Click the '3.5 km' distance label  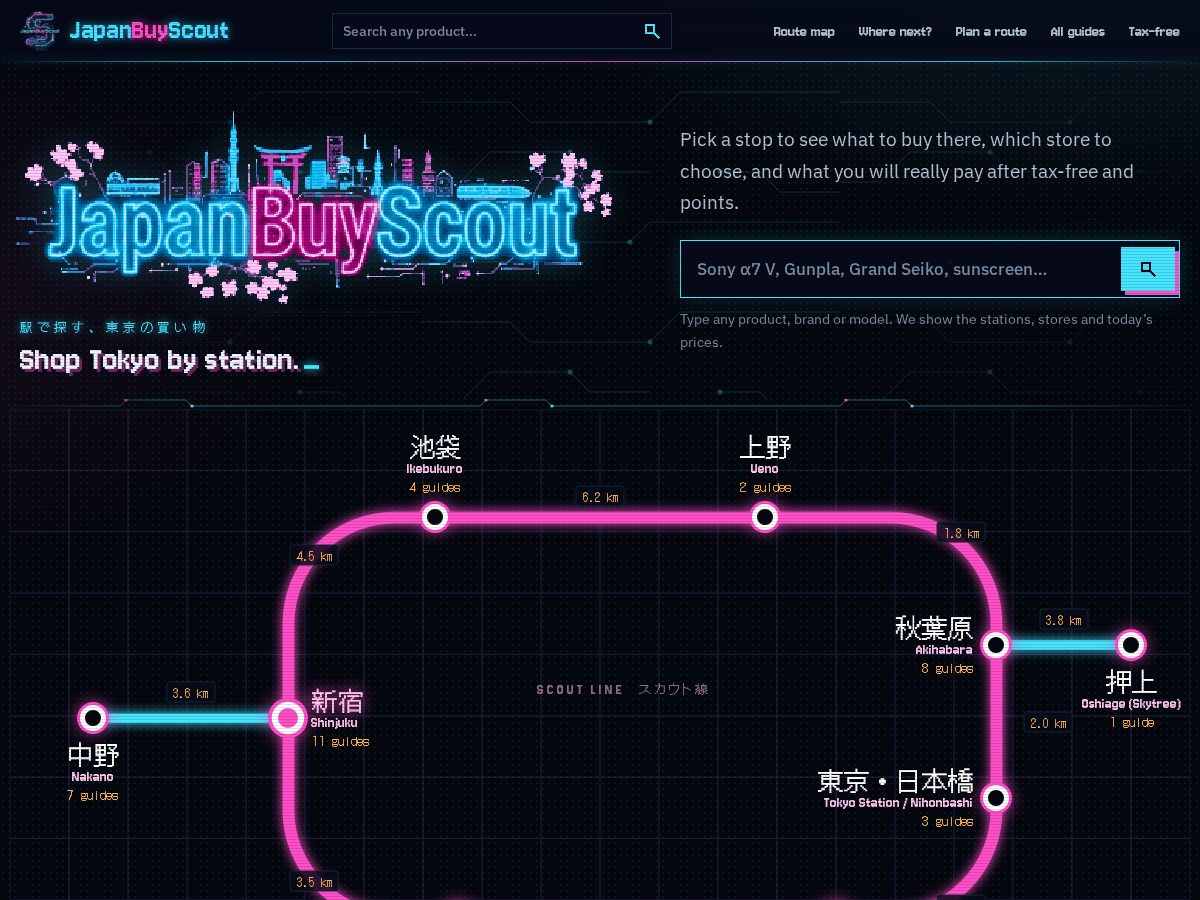click(314, 882)
